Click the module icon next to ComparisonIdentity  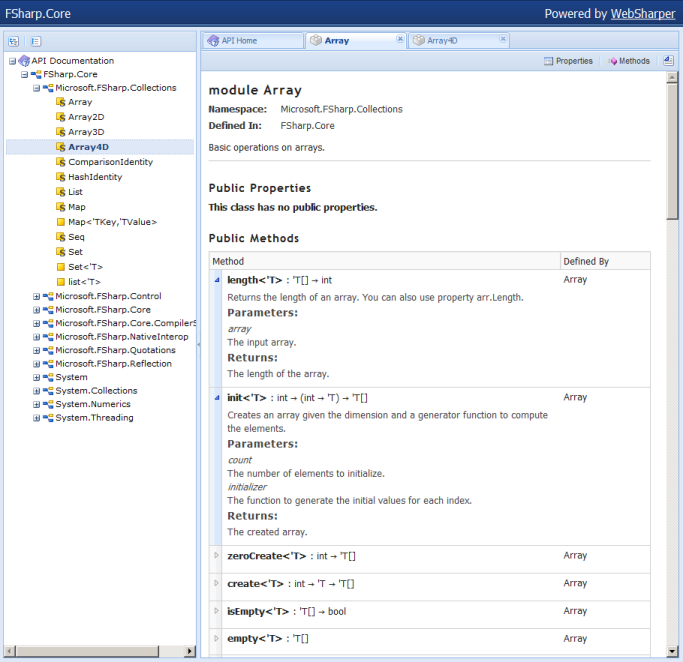point(61,162)
